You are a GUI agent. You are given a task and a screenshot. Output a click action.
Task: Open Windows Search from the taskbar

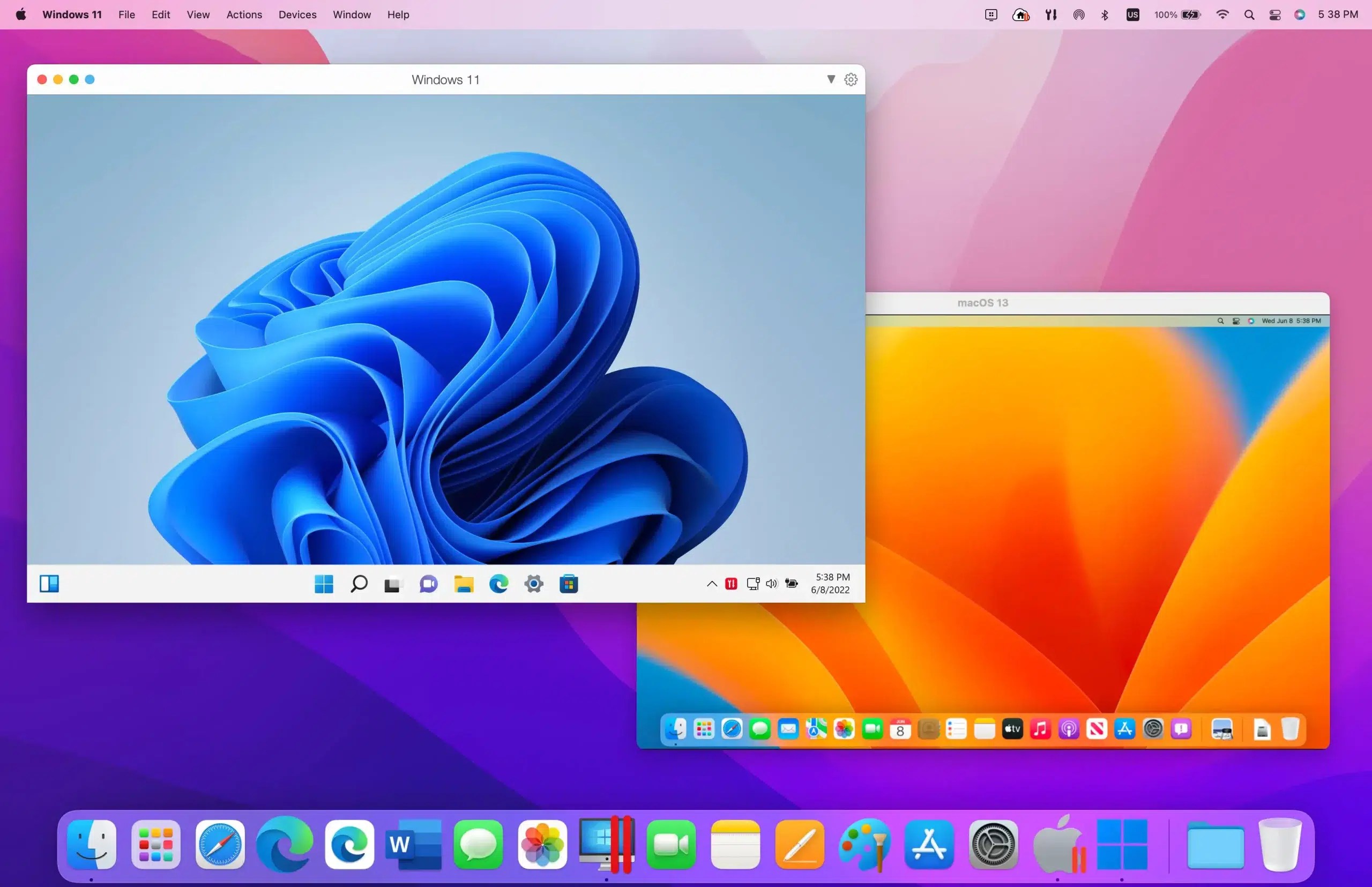click(358, 584)
